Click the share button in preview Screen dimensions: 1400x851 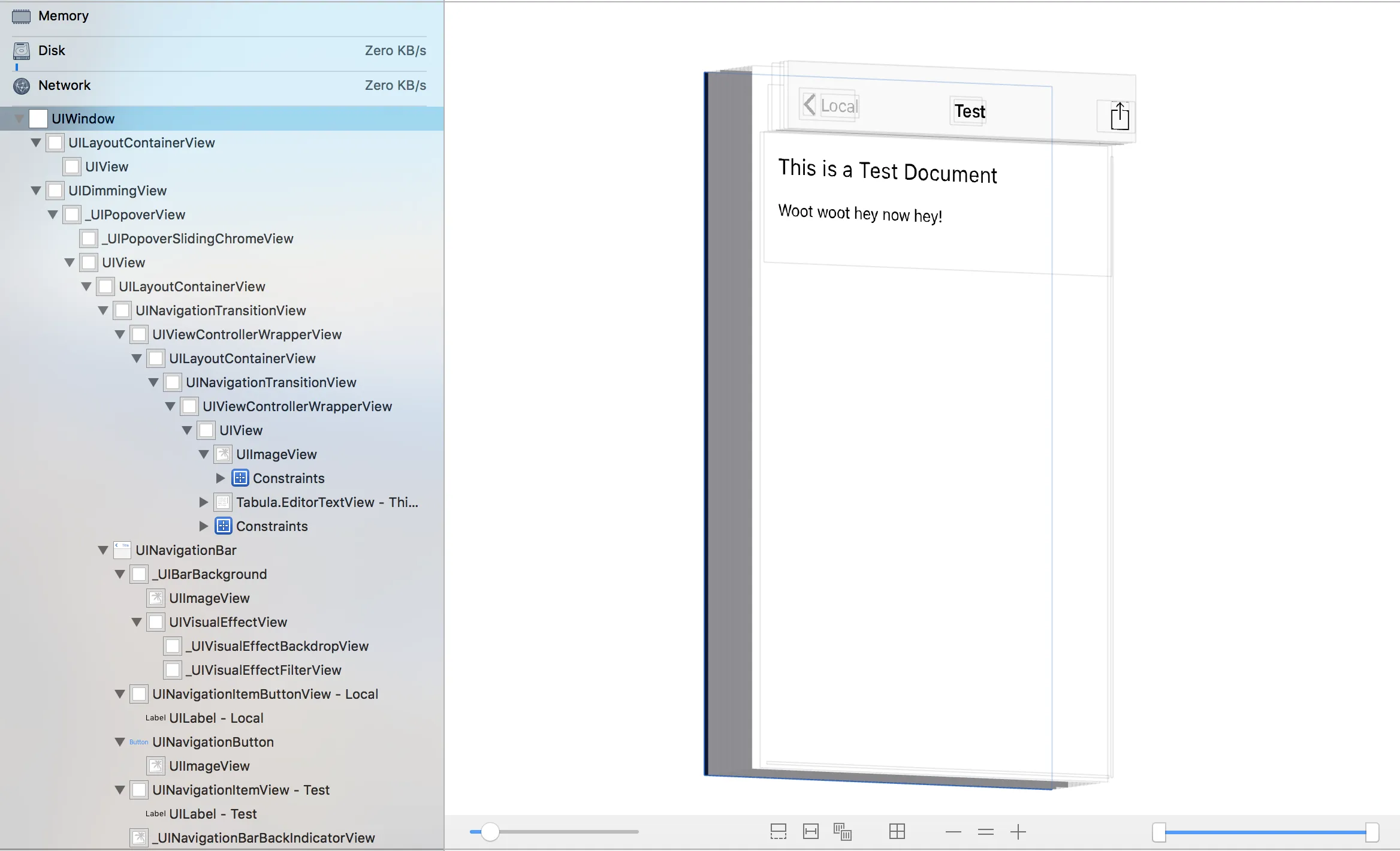coord(1119,116)
